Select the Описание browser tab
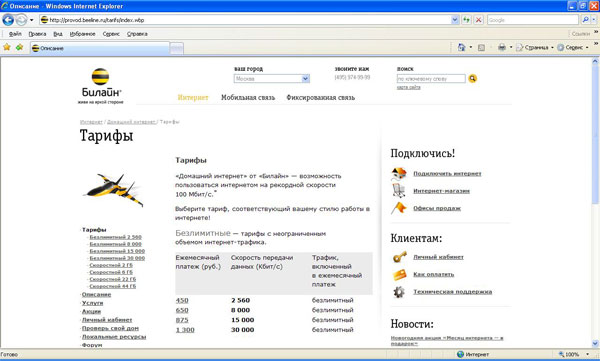This screenshot has height=361, width=600. point(99,48)
